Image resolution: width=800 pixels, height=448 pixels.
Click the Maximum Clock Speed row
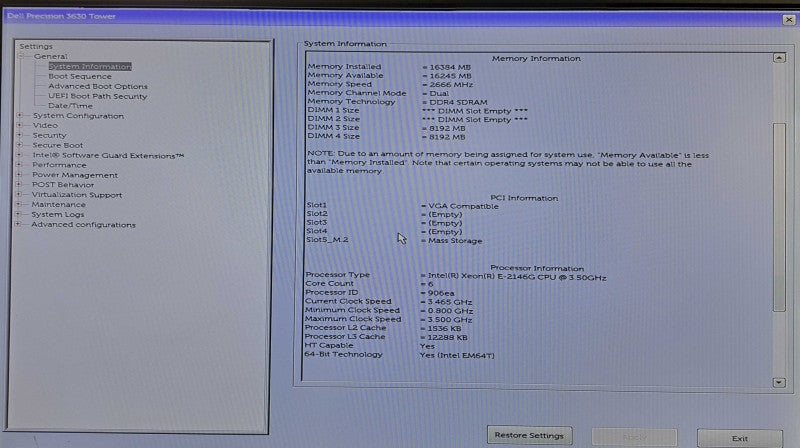click(x=388, y=319)
